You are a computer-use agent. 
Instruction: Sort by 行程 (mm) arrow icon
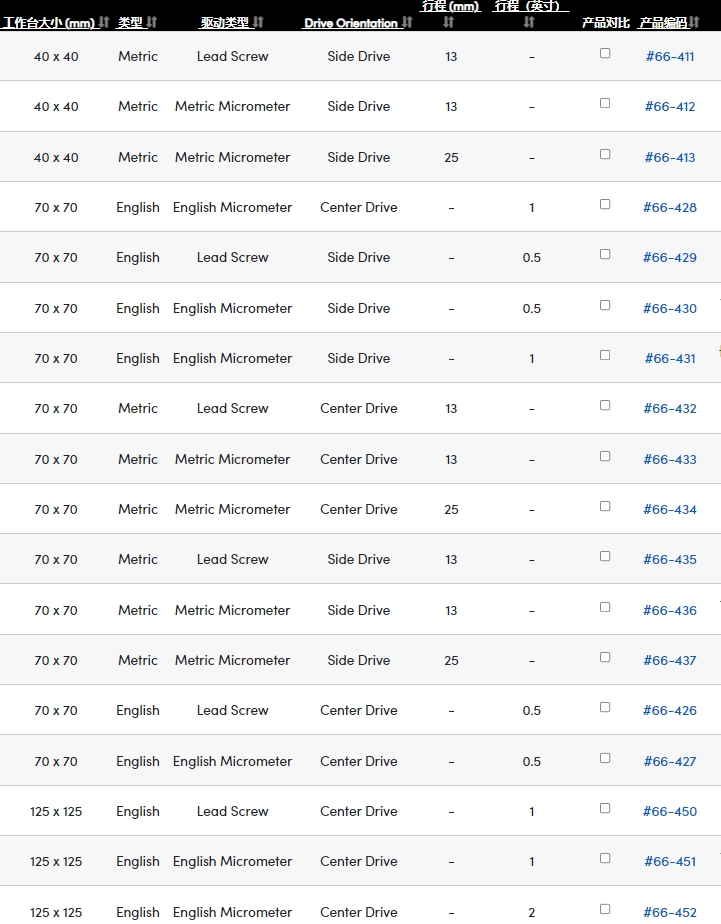[x=449, y=22]
